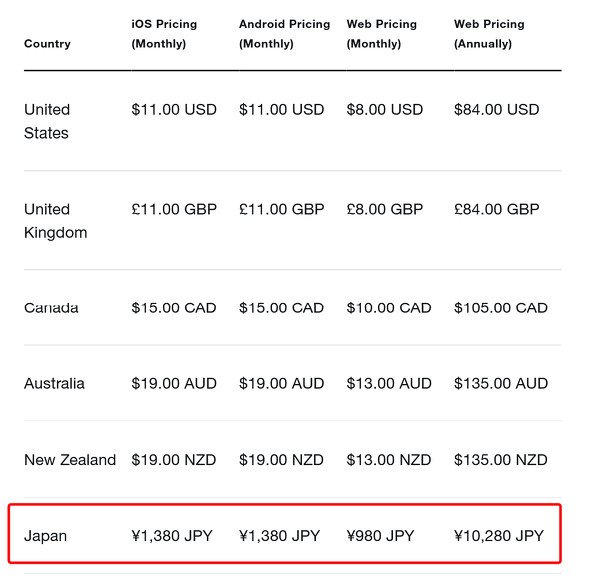The width and height of the screenshot is (590, 585).
Task: Click the ¥980 JPY web price
Action: [x=380, y=536]
